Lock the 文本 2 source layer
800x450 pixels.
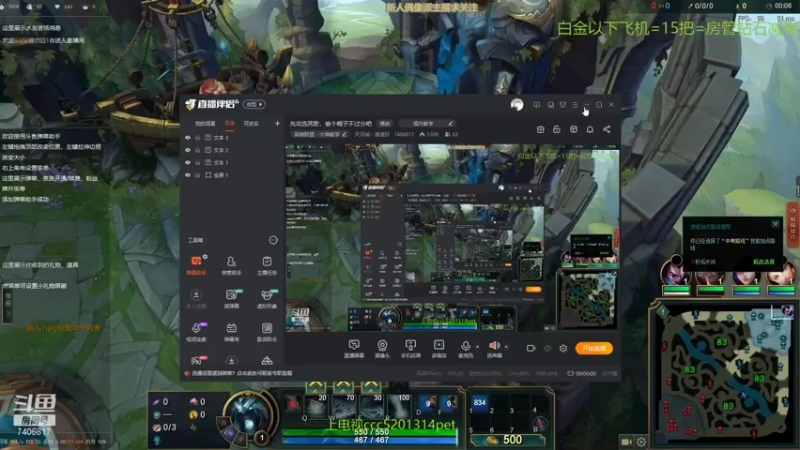(197, 150)
